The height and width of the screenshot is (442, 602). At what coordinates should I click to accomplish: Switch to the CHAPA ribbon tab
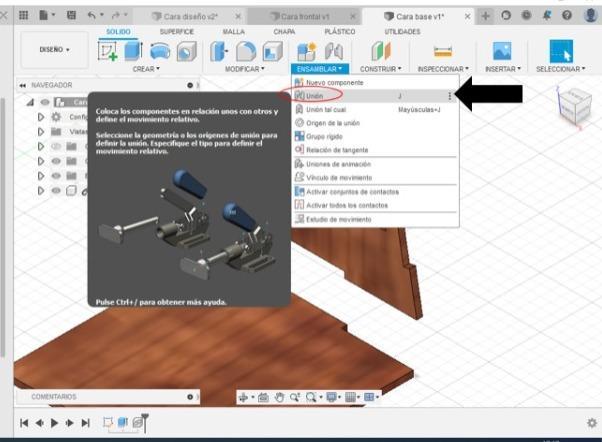pyautogui.click(x=284, y=31)
